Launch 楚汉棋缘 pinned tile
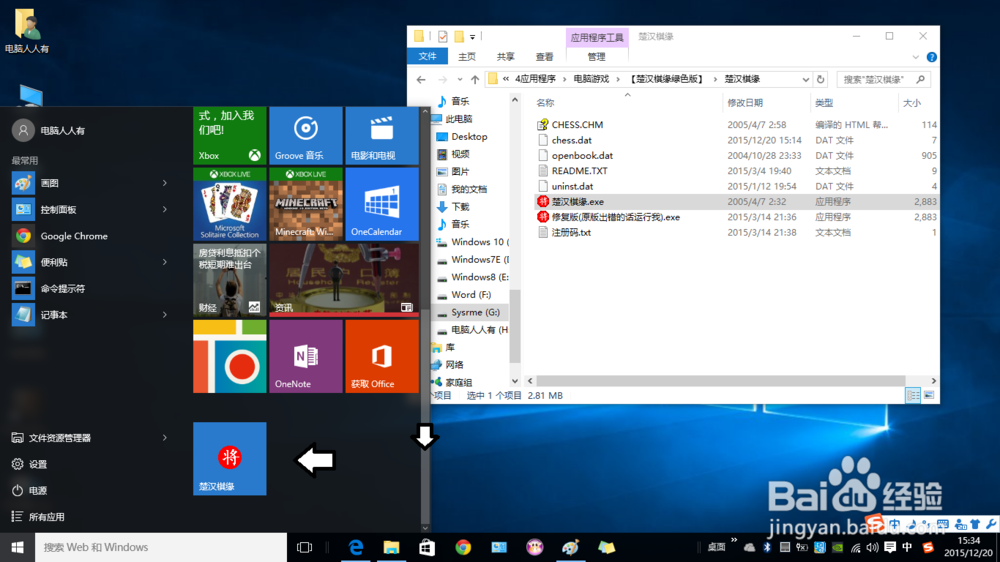1000x562 pixels. 230,459
